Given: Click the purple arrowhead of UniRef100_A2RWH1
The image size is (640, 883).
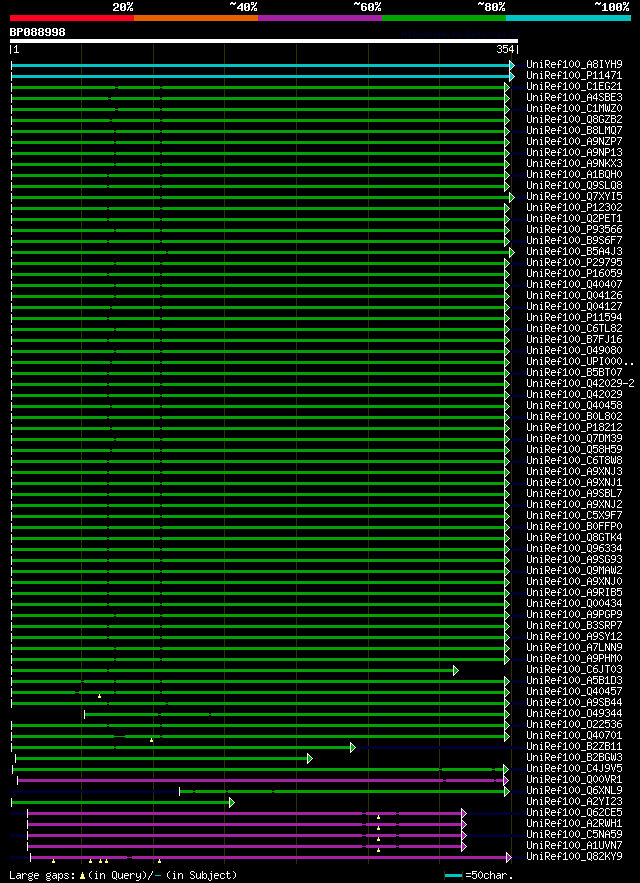Looking at the screenshot, I should tap(464, 824).
